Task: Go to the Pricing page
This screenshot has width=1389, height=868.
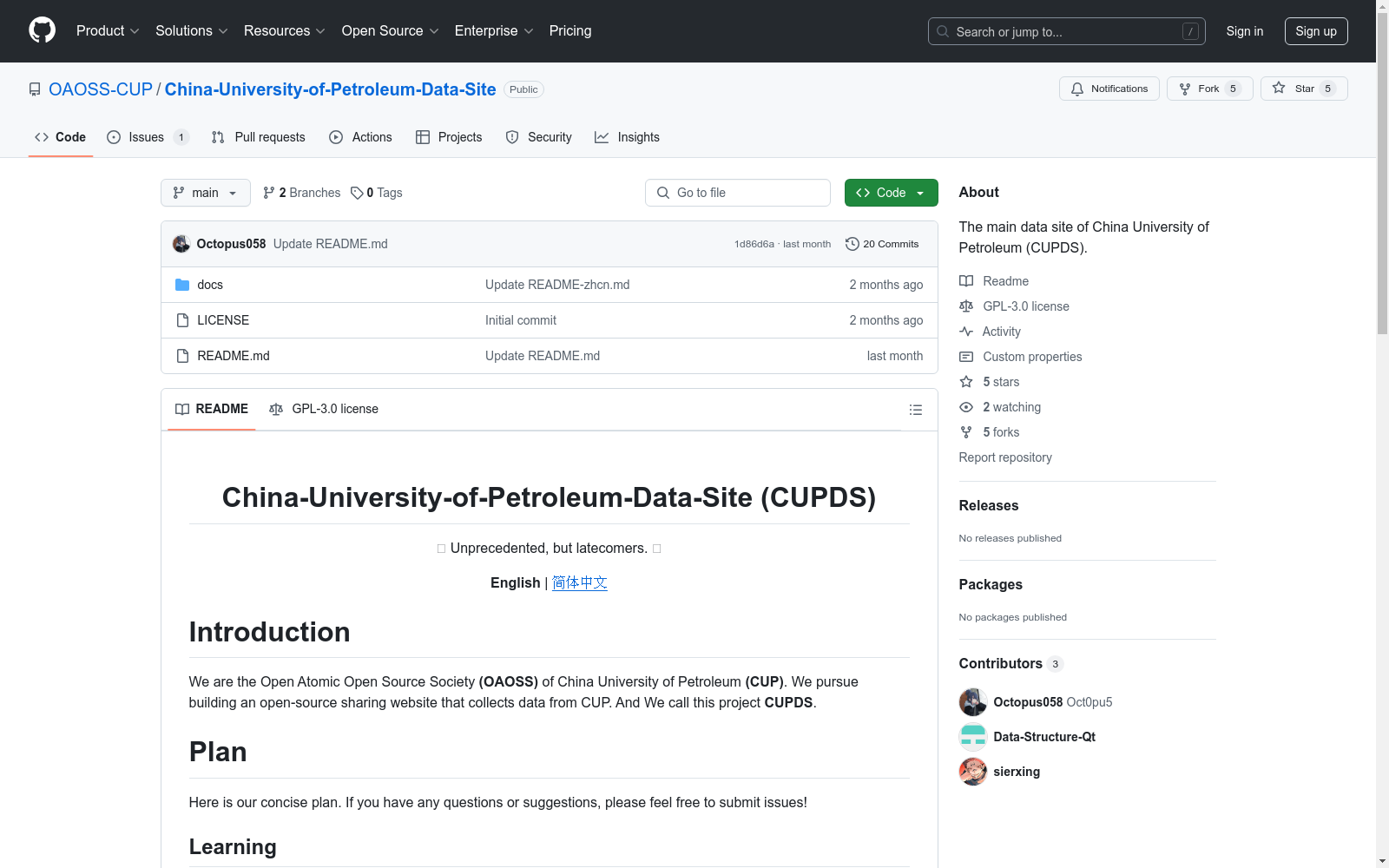Action: 570,31
